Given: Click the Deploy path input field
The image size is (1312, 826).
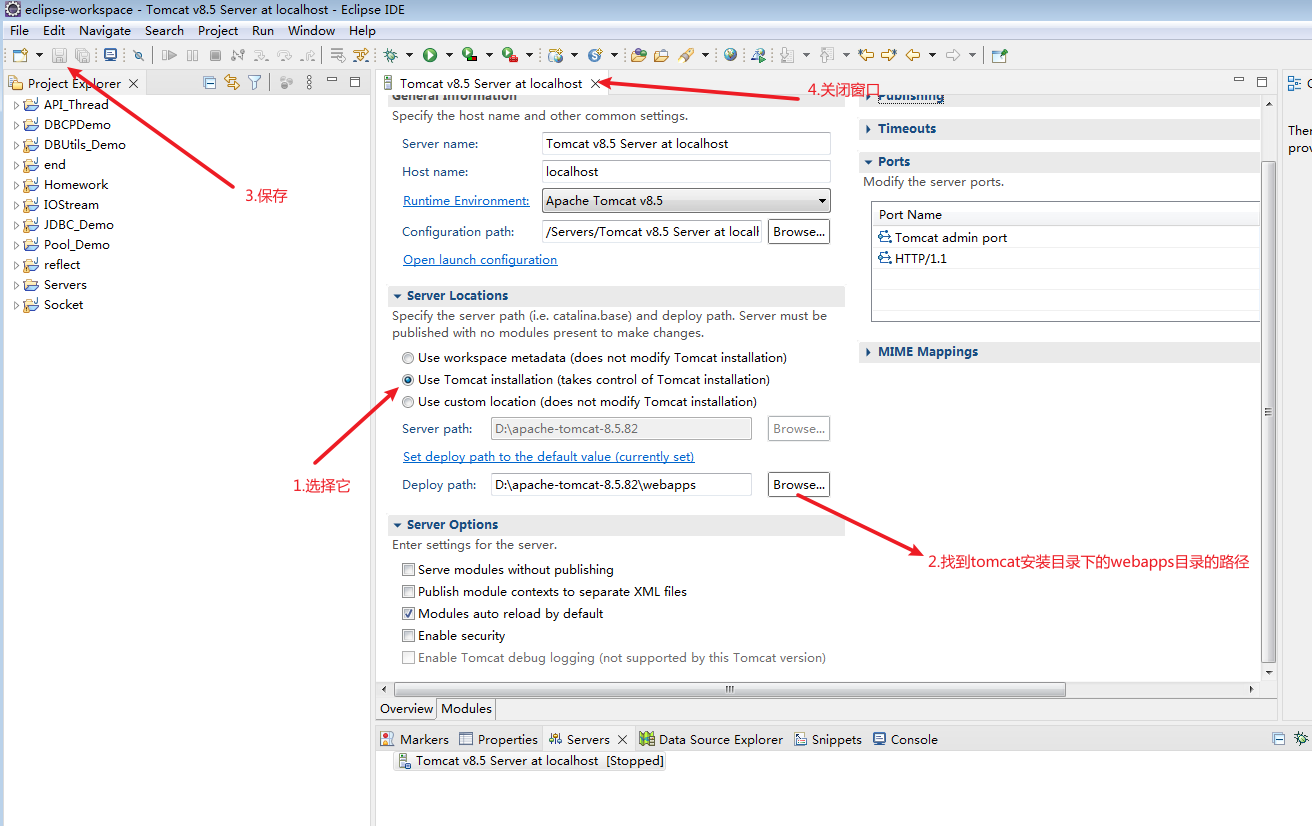Looking at the screenshot, I should point(621,485).
